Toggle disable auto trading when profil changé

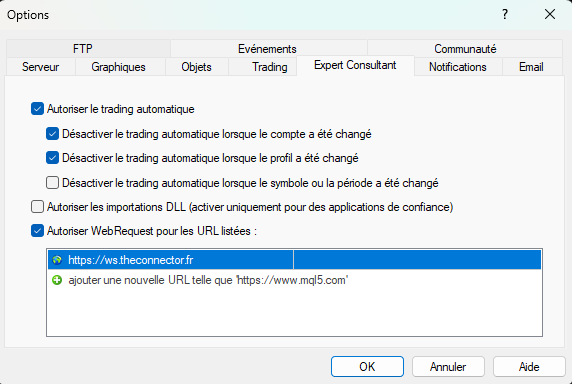(x=52, y=158)
